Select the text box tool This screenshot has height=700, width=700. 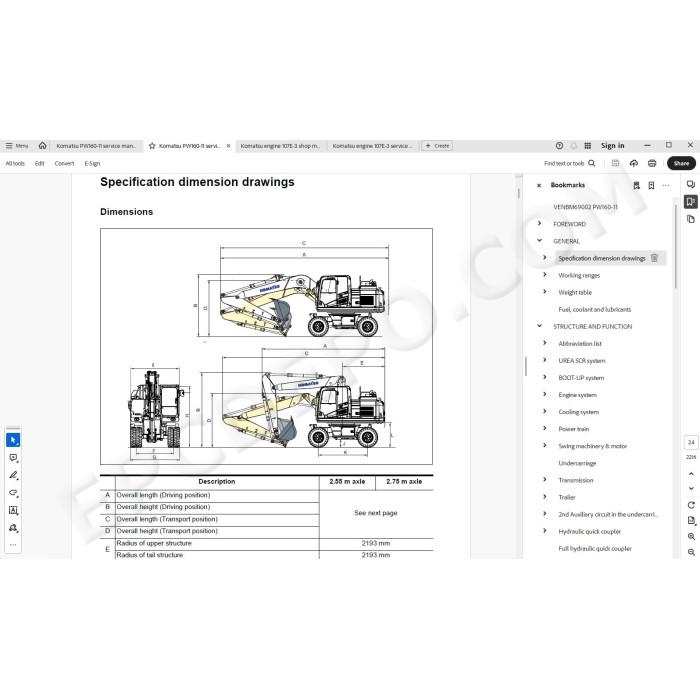(13, 510)
